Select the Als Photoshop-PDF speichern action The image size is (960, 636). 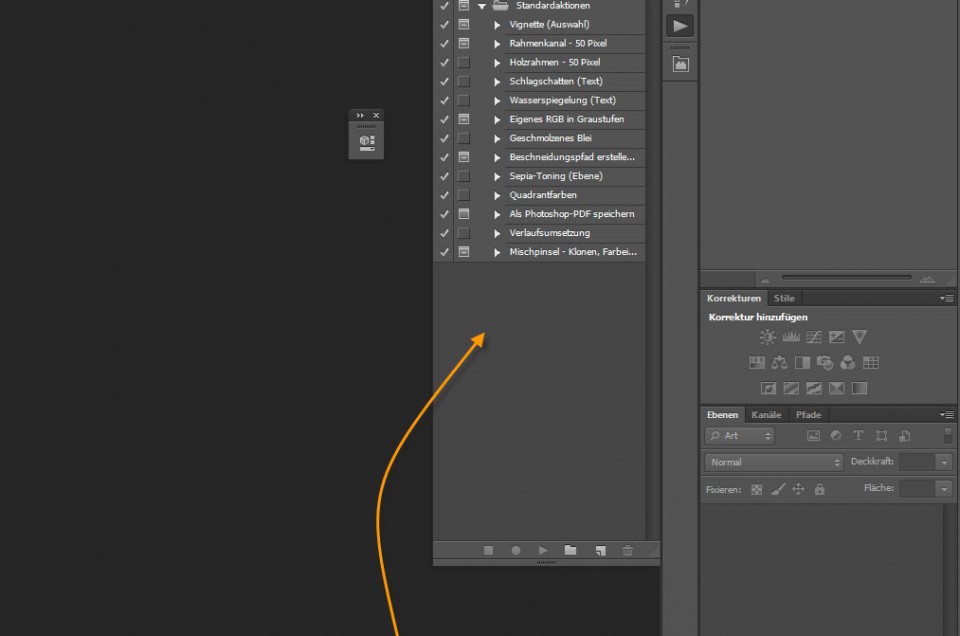point(571,214)
